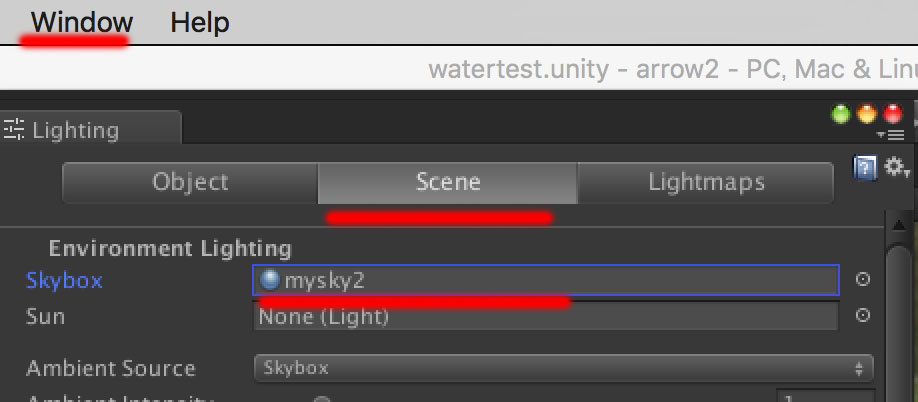Open the Help menu
The image size is (918, 402).
(x=200, y=23)
